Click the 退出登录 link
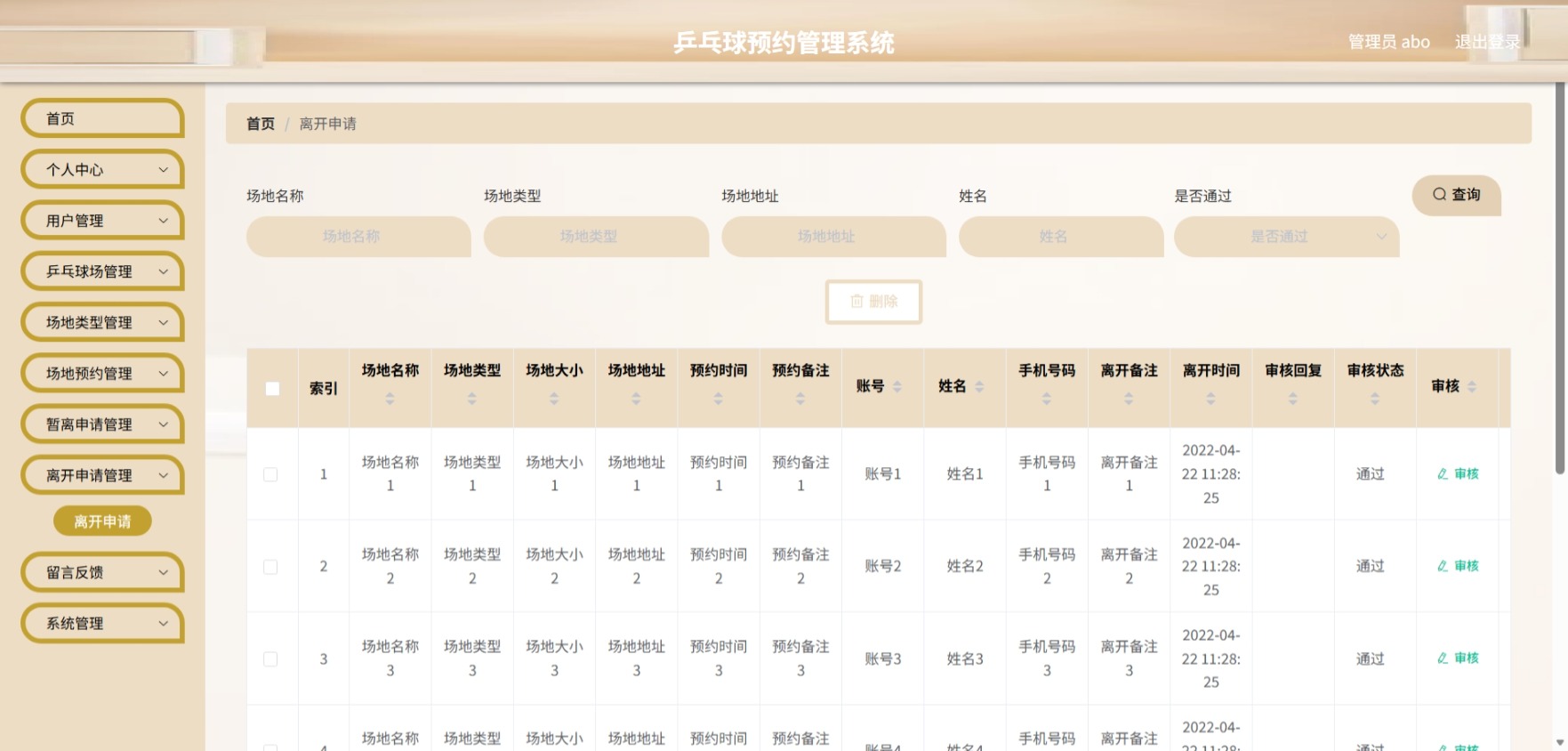Viewport: 1568px width, 751px height. point(1487,42)
